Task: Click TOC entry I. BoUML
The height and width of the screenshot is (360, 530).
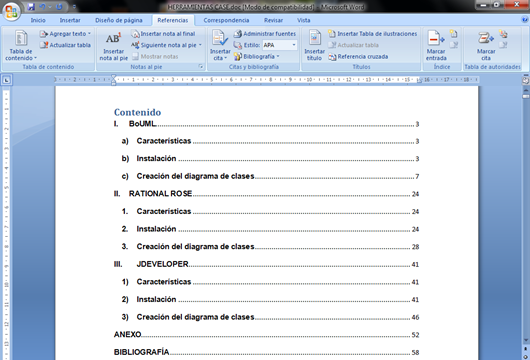Action: pyautogui.click(x=266, y=124)
